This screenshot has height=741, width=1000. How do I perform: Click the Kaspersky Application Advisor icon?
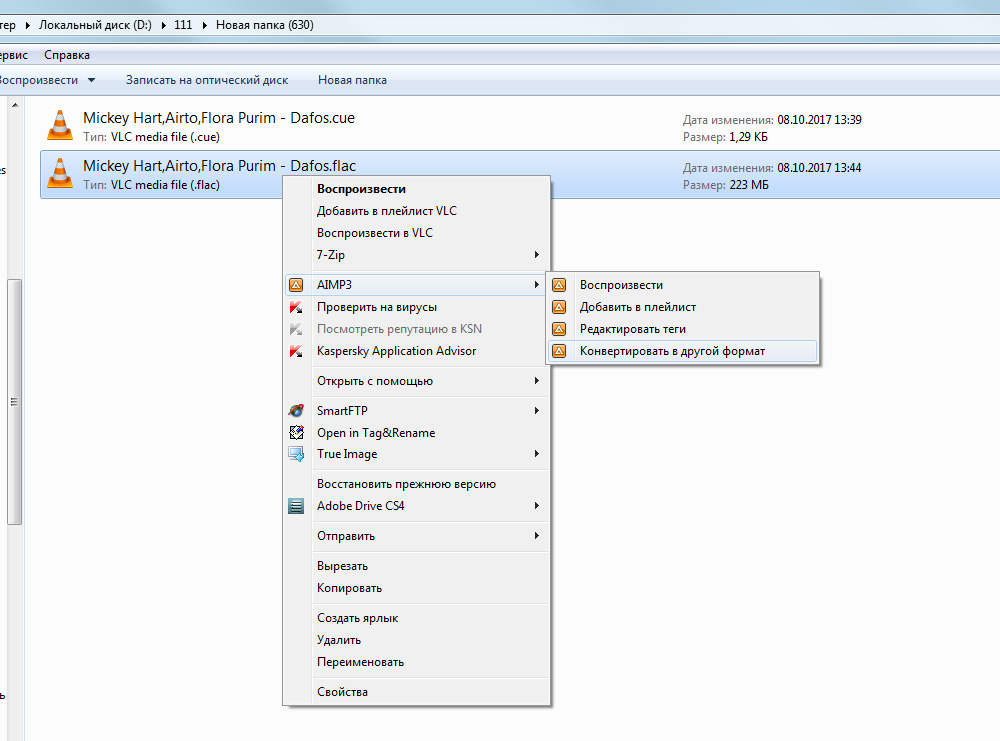(296, 351)
